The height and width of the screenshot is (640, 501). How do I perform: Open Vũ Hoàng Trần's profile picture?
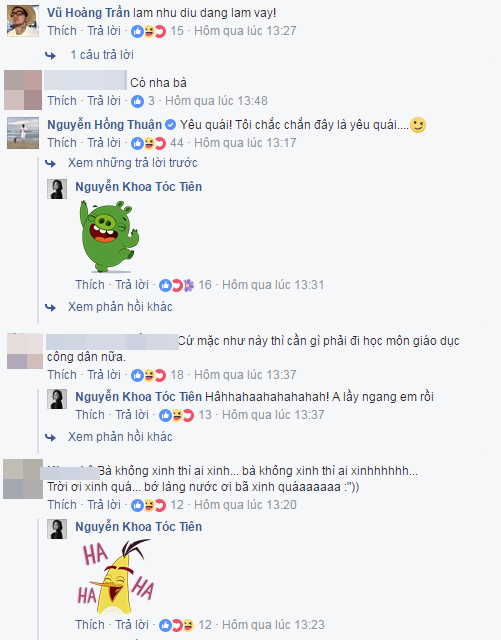[x=23, y=21]
